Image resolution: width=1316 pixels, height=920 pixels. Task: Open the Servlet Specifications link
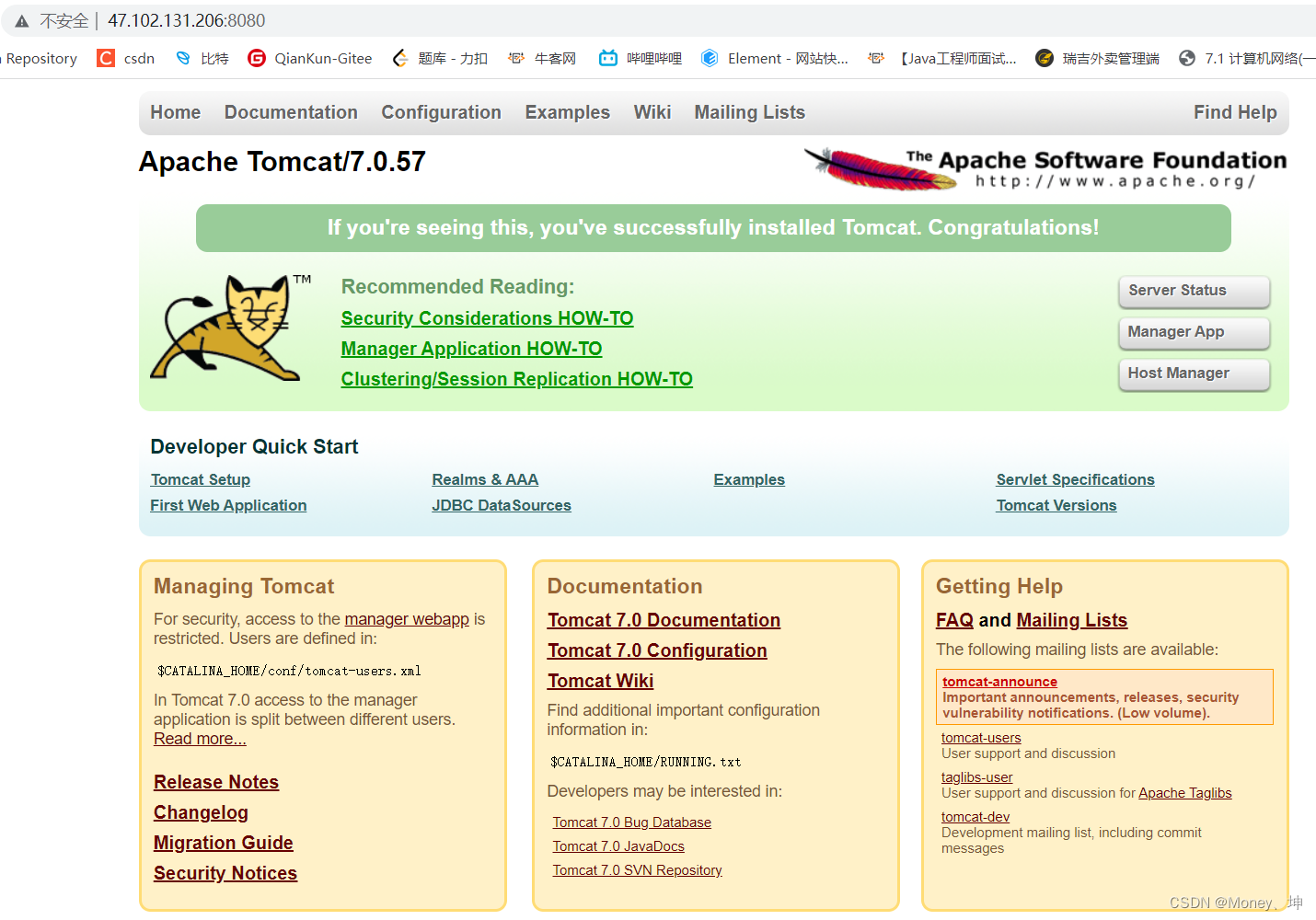[x=1075, y=479]
